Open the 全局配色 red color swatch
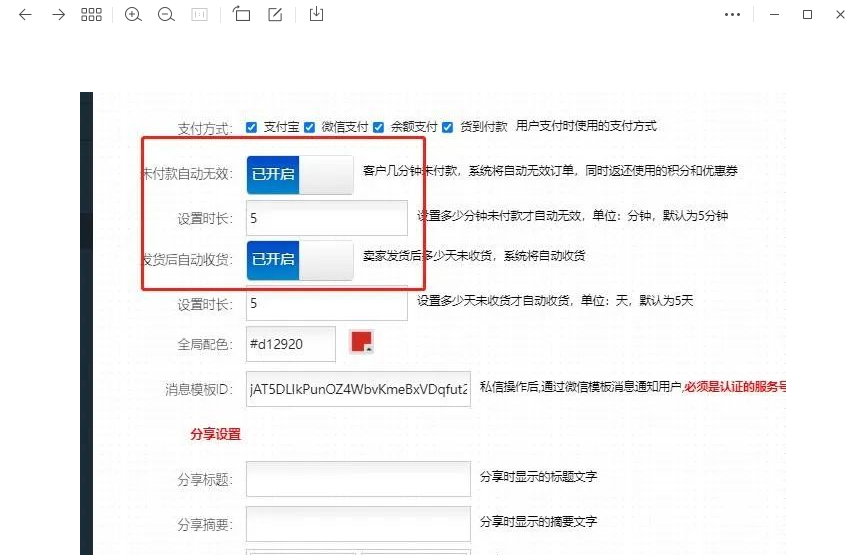867x555 pixels. click(361, 342)
